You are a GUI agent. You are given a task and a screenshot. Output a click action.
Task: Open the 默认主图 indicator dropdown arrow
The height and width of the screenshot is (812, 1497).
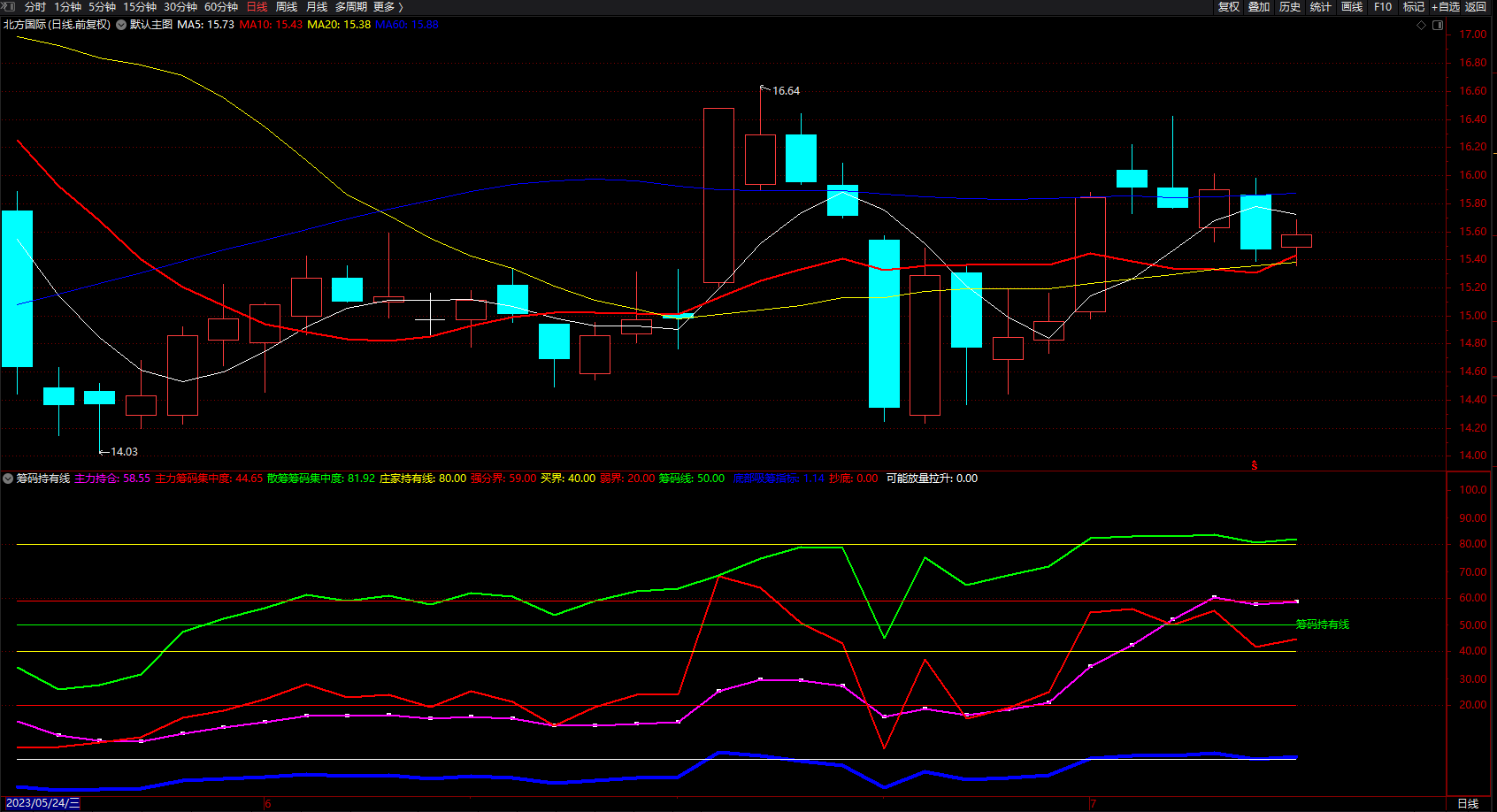121,25
